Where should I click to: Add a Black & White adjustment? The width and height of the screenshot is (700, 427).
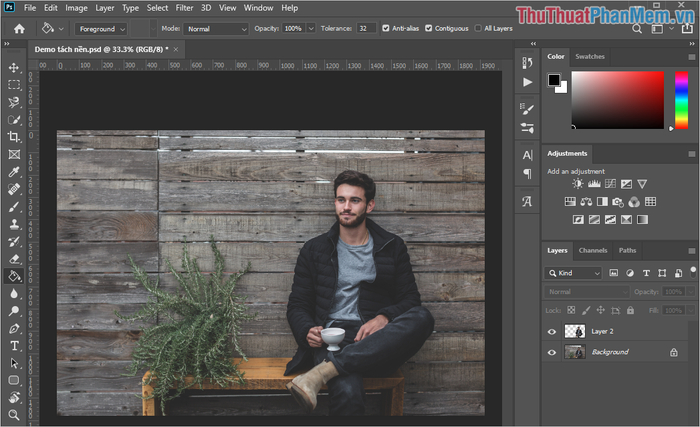602,201
